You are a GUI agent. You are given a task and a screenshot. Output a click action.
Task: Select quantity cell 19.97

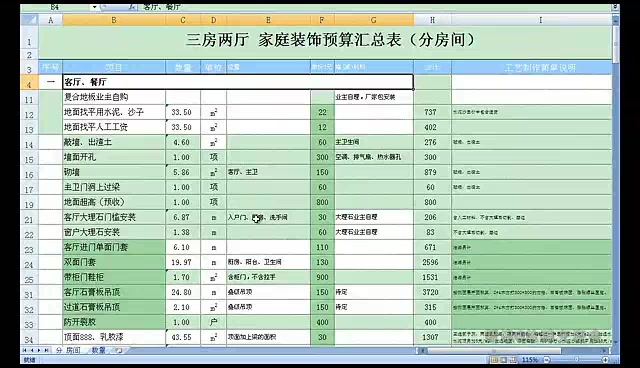(183, 262)
